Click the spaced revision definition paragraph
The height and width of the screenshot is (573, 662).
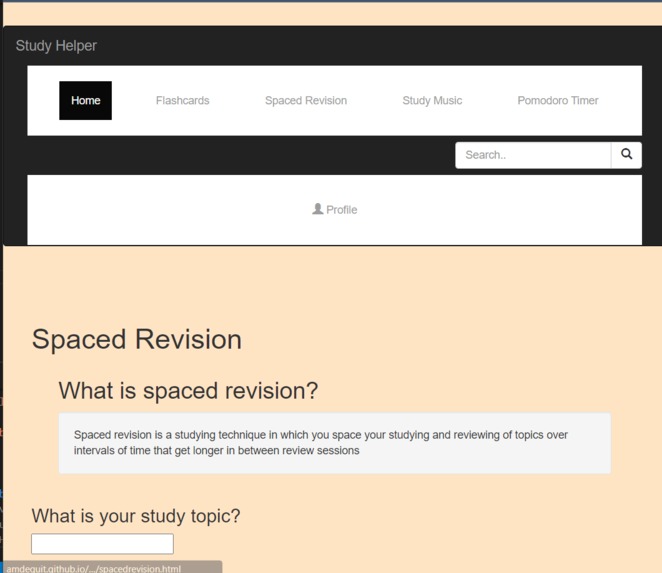pos(320,443)
